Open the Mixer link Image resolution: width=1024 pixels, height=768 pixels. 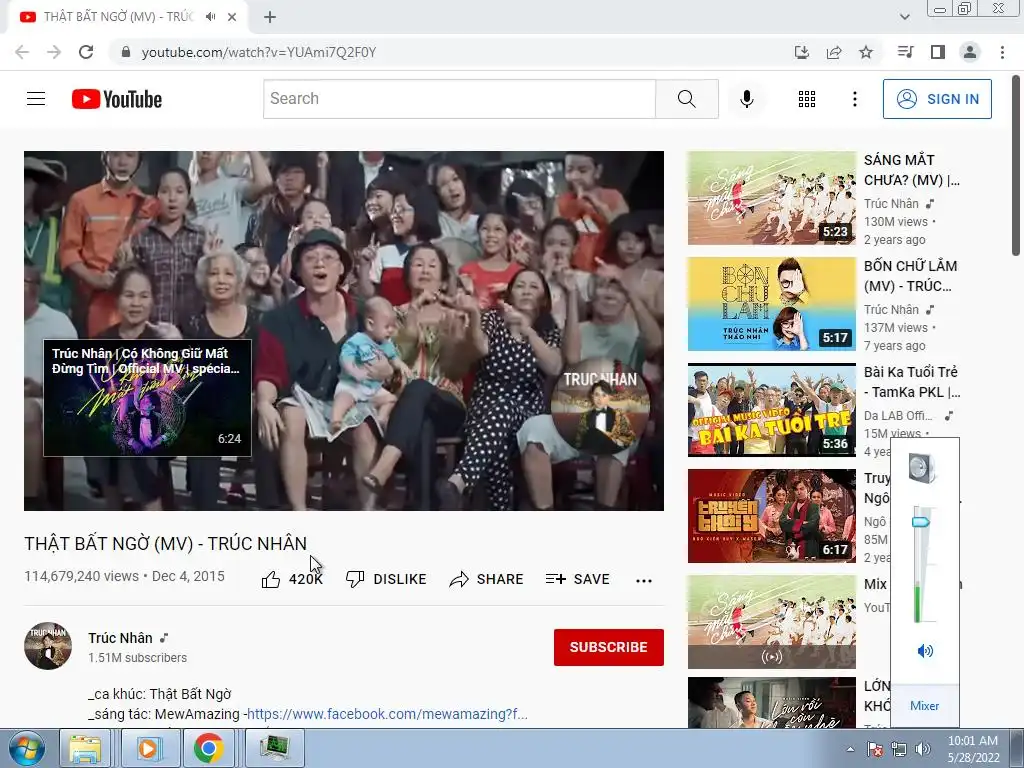(x=924, y=706)
